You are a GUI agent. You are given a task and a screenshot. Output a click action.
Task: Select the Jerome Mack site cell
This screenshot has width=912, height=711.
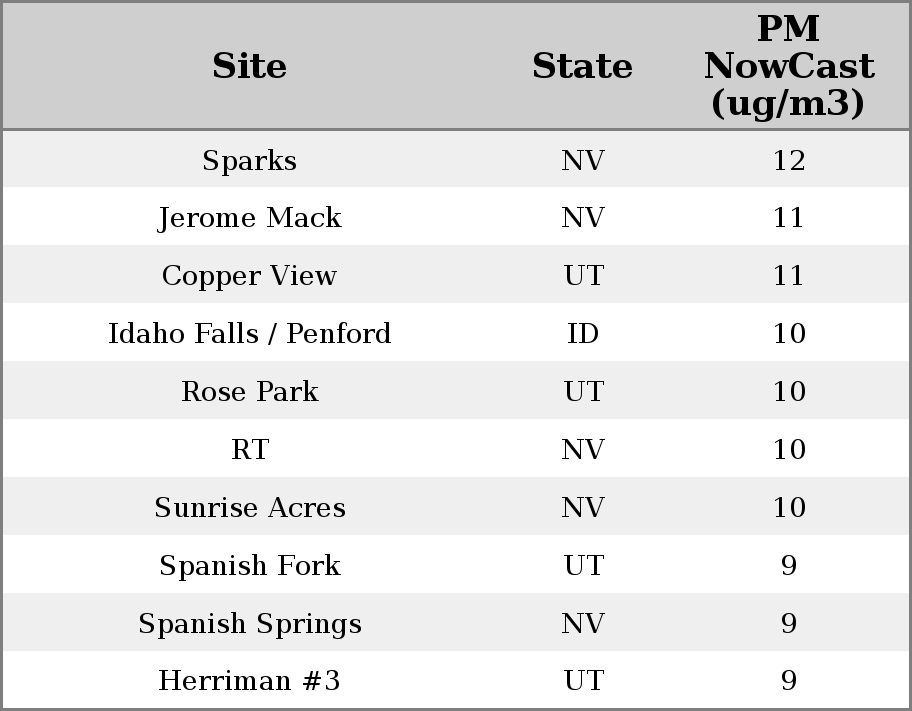(249, 218)
